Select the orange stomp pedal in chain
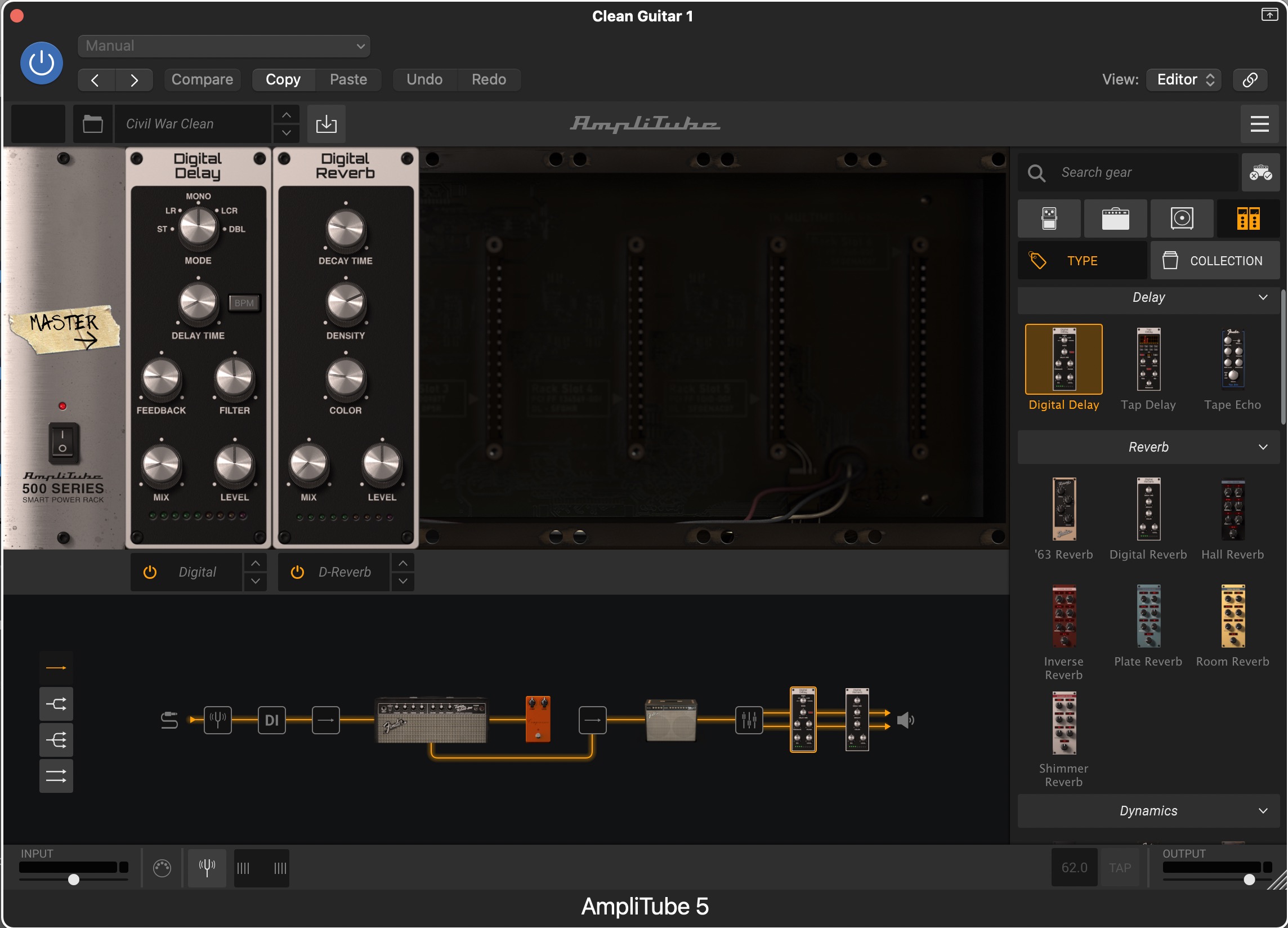The width and height of the screenshot is (1288, 928). (x=538, y=719)
